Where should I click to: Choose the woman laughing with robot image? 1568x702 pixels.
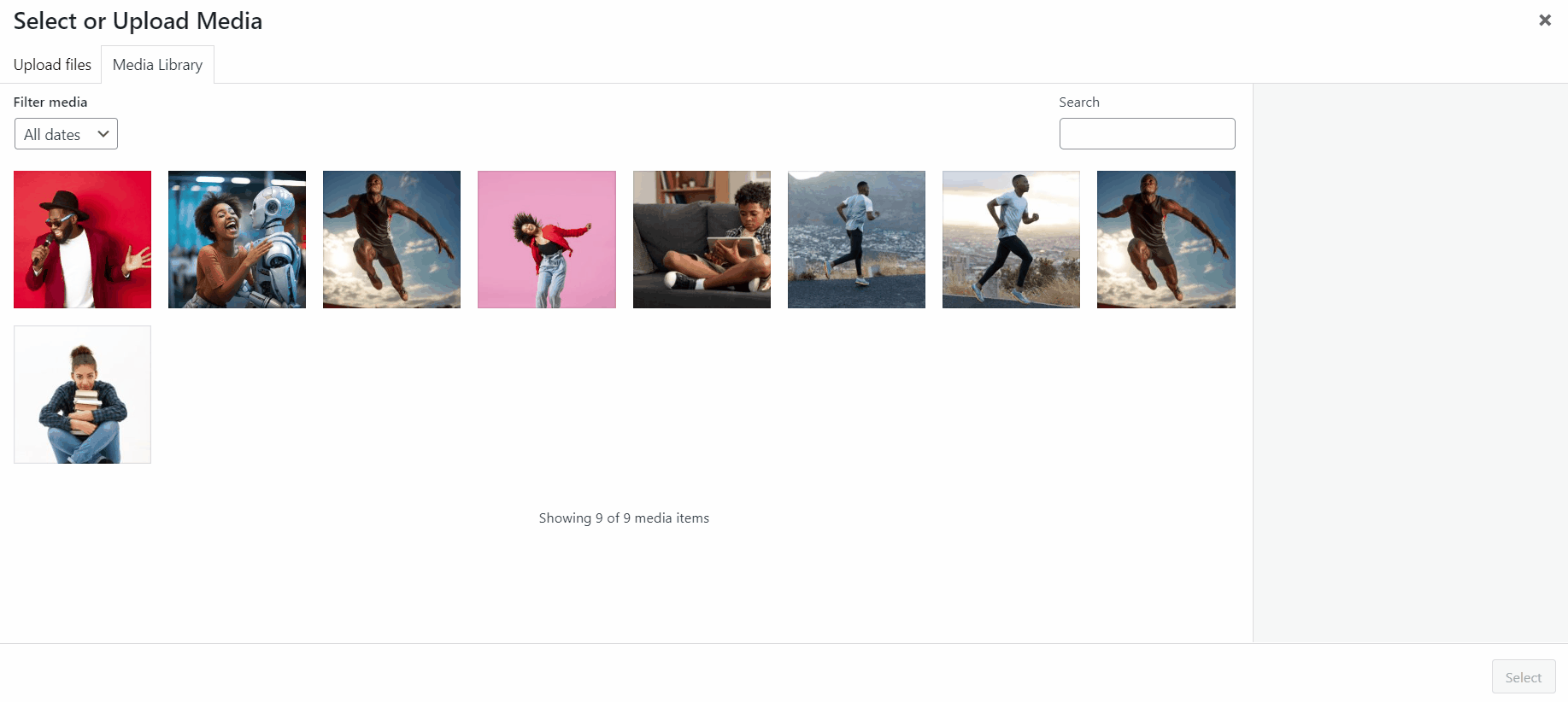tap(237, 239)
